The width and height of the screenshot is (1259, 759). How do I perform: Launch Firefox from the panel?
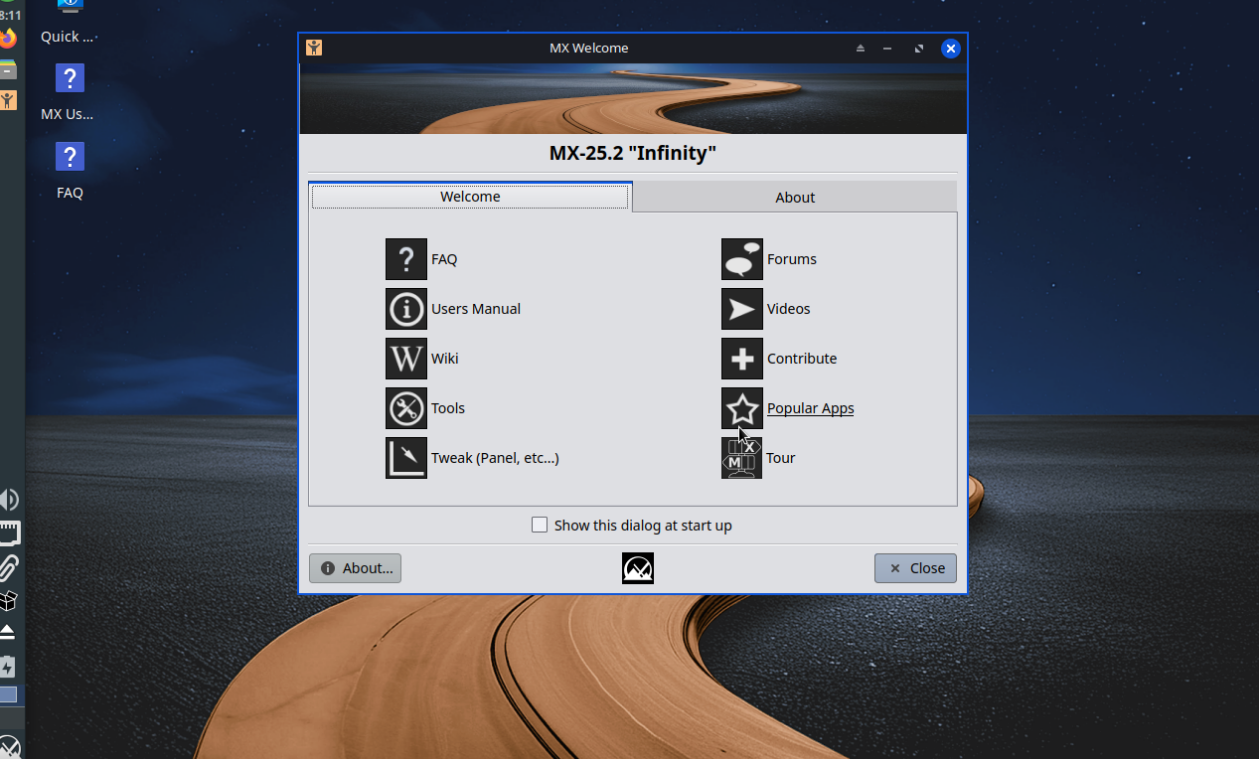coord(8,40)
